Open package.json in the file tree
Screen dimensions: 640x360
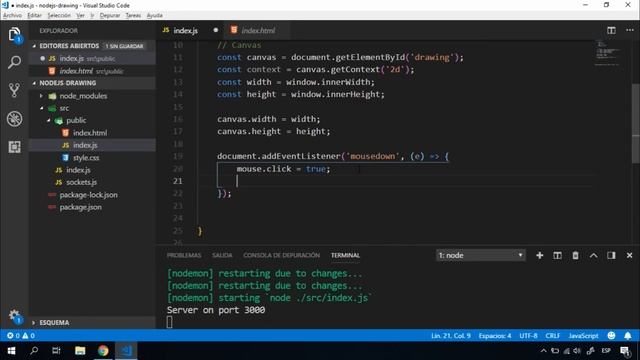click(80, 207)
